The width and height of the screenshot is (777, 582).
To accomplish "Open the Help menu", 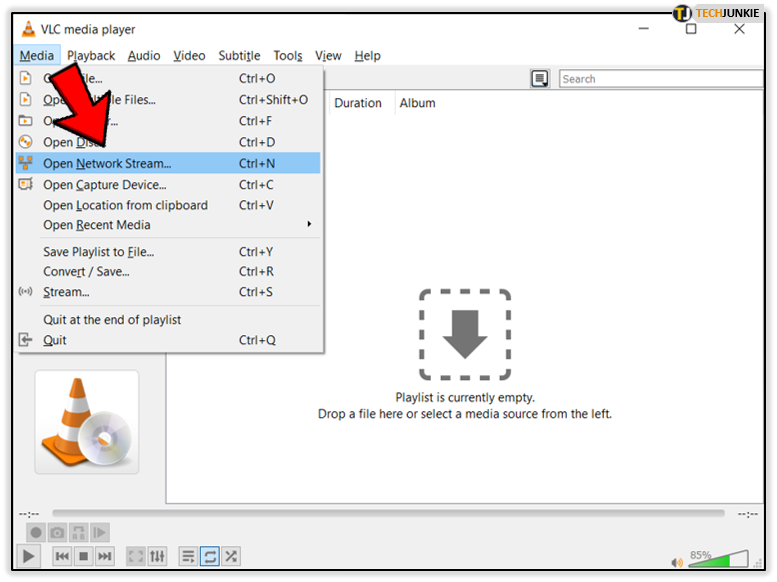I will point(367,56).
